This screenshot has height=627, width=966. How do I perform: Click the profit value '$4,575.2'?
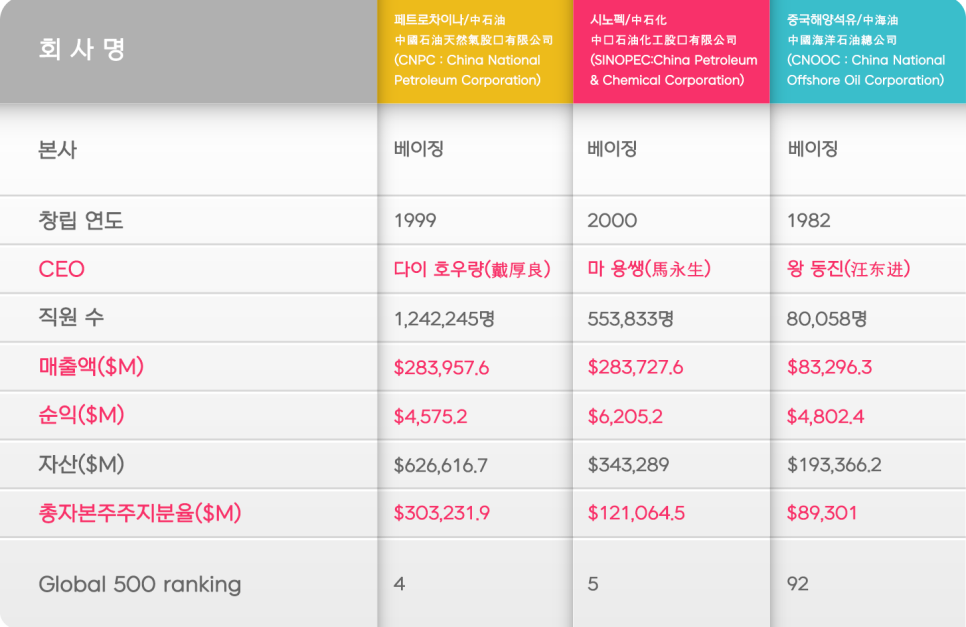click(x=431, y=416)
